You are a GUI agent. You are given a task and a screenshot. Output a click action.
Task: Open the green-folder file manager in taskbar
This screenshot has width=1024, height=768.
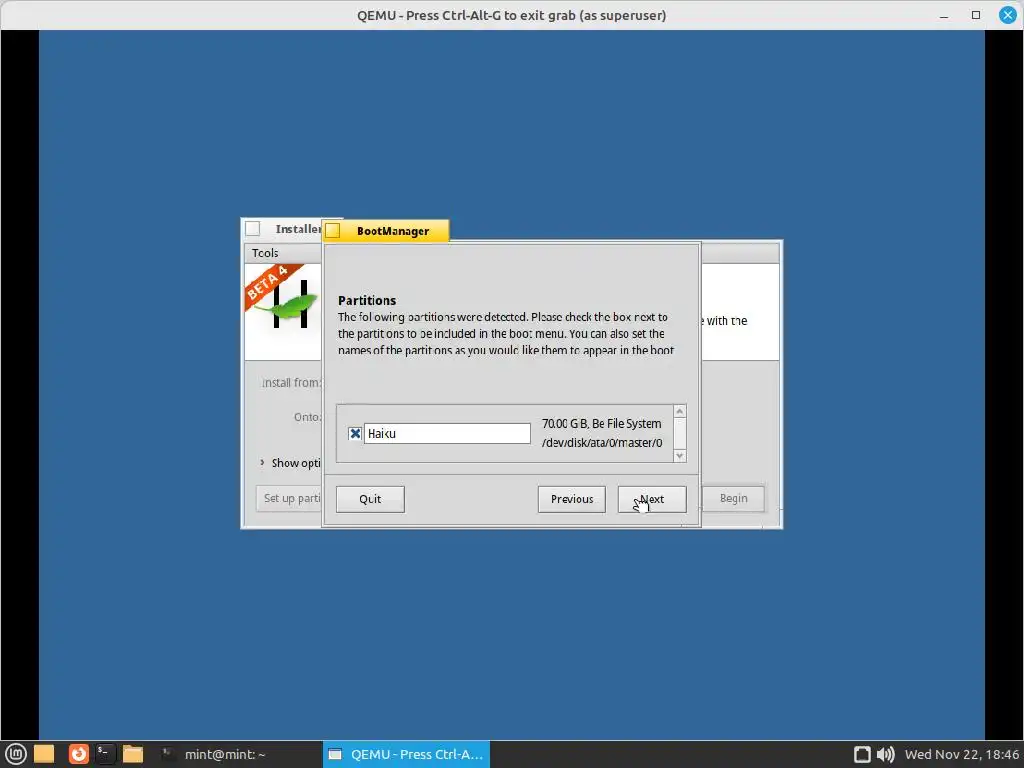click(133, 754)
